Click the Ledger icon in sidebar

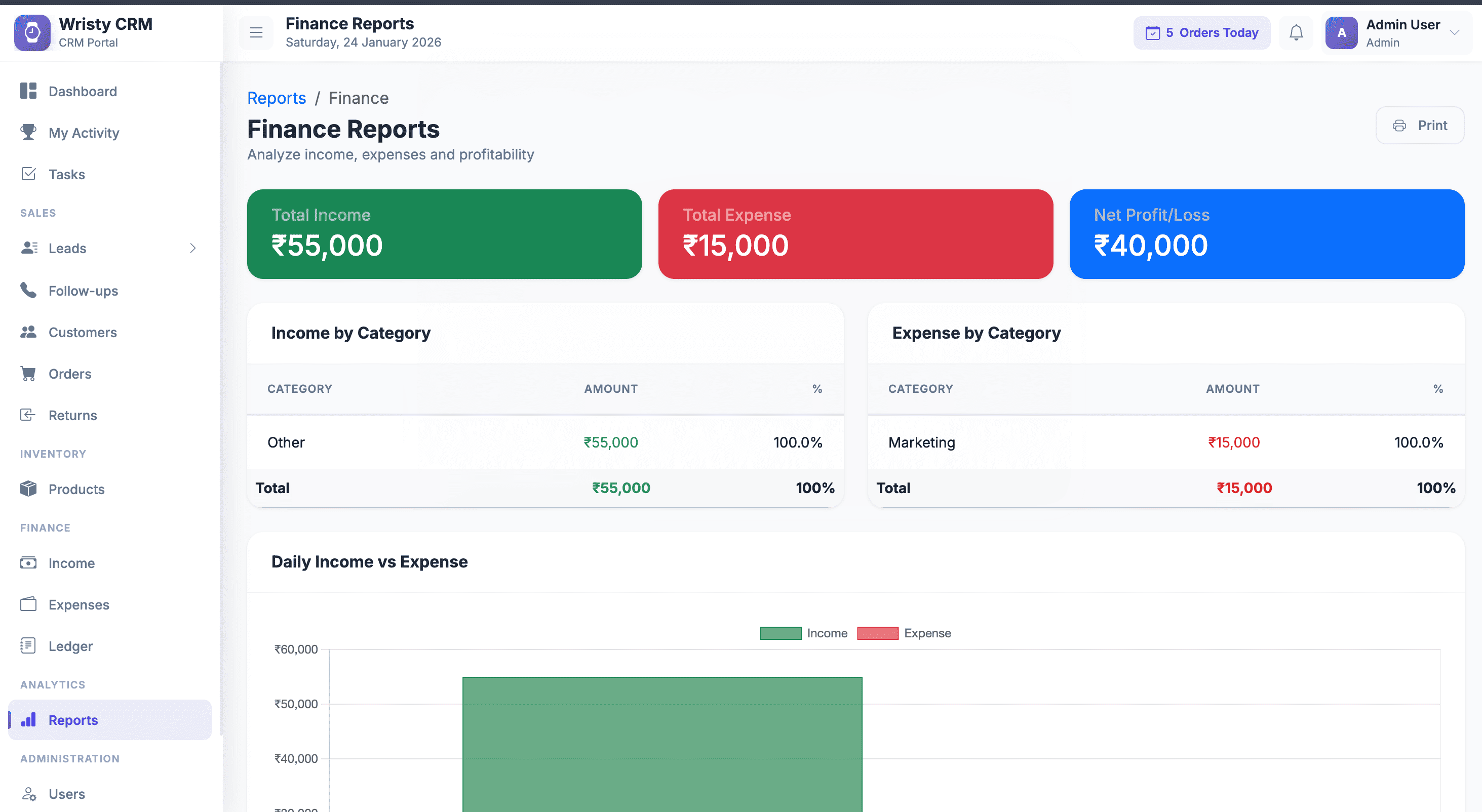pyautogui.click(x=28, y=646)
